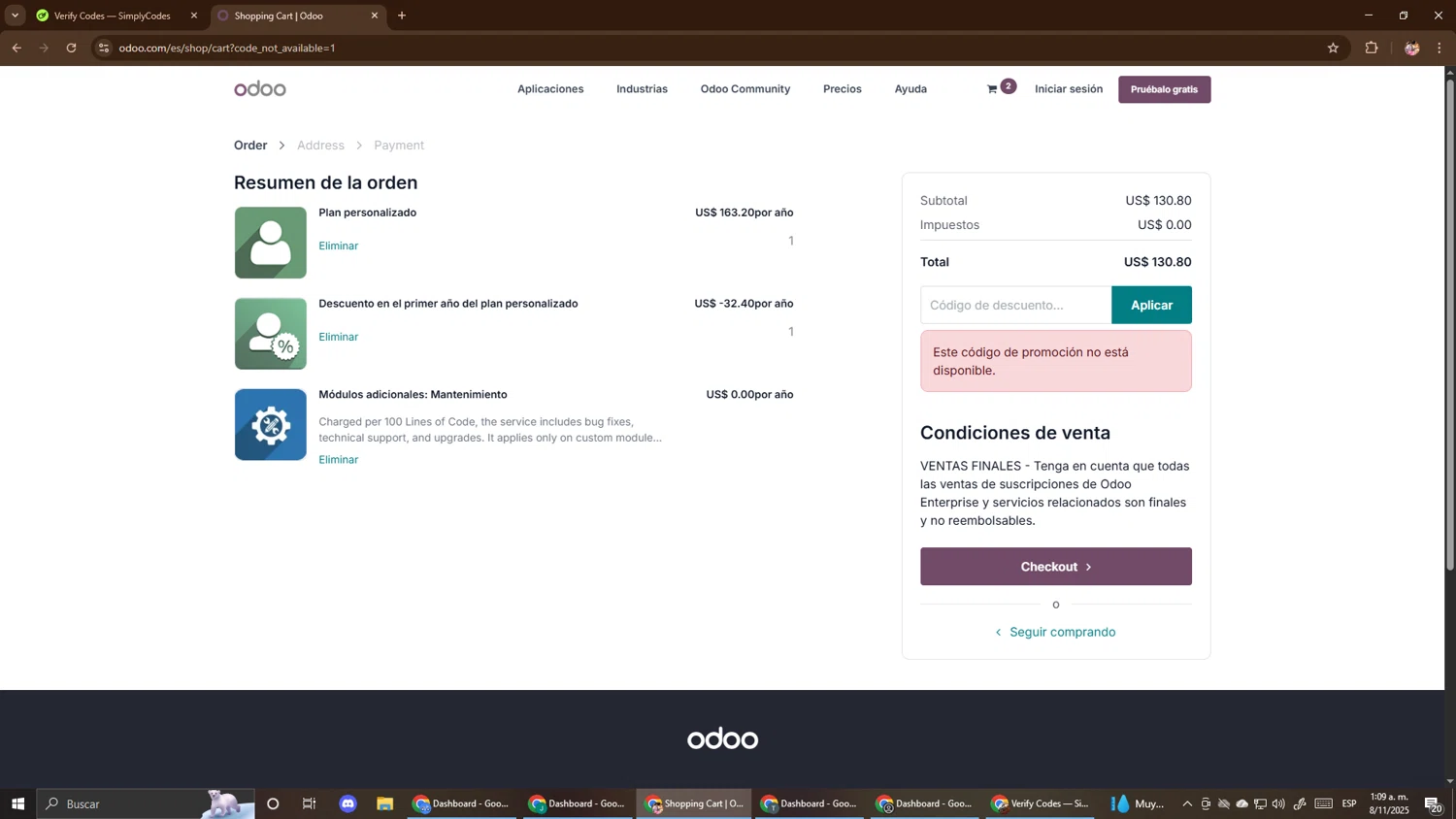Close the Shopping Cart | Odoo tab
The image size is (1456, 819).
click(375, 16)
